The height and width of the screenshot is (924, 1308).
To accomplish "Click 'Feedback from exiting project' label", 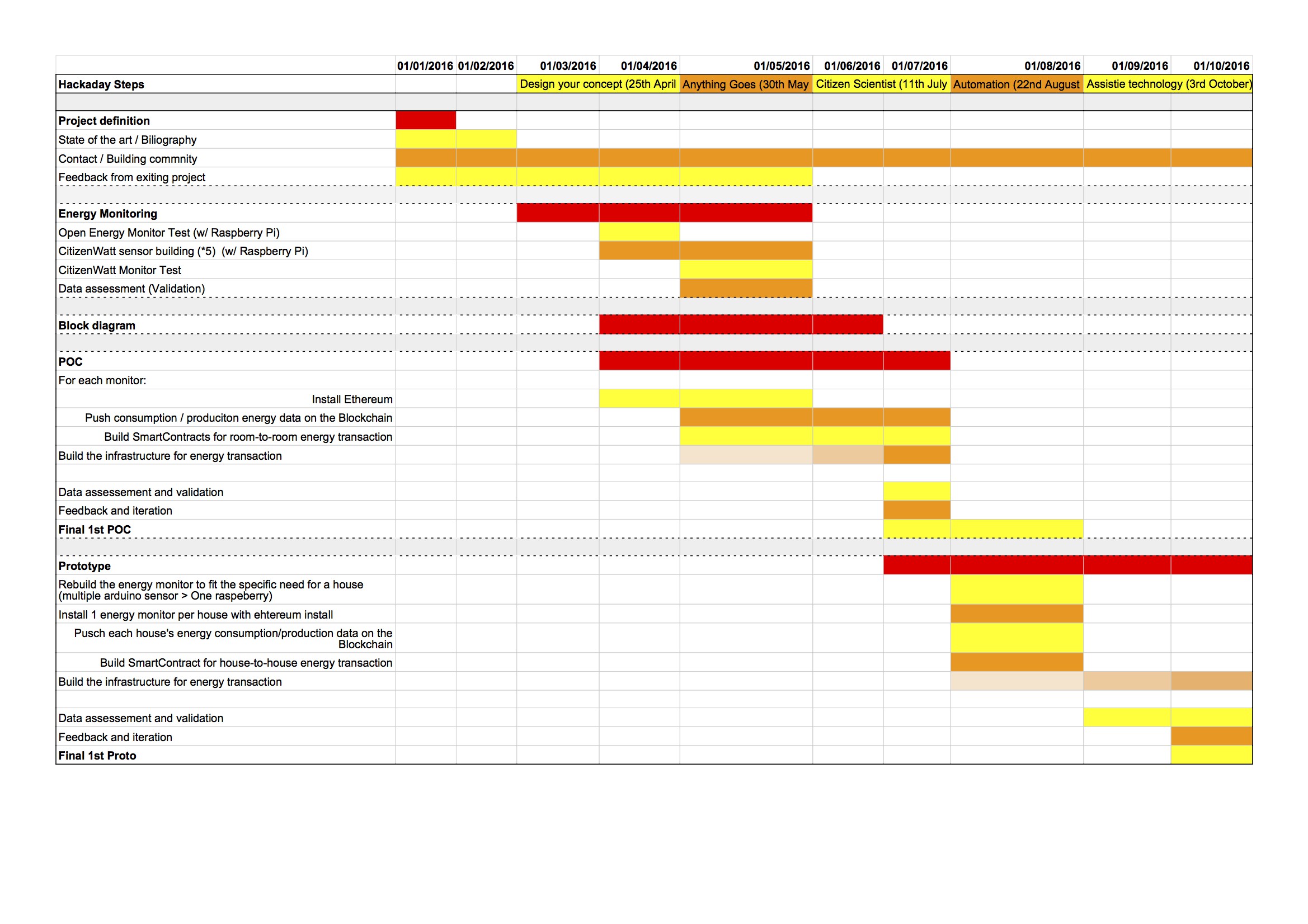I will click(131, 177).
